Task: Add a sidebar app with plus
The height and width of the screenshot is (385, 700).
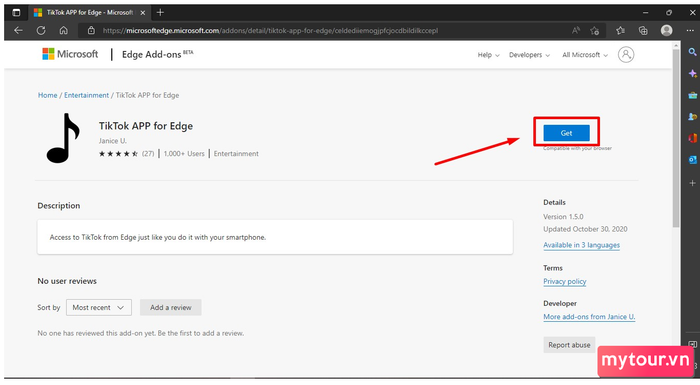Action: 692,183
